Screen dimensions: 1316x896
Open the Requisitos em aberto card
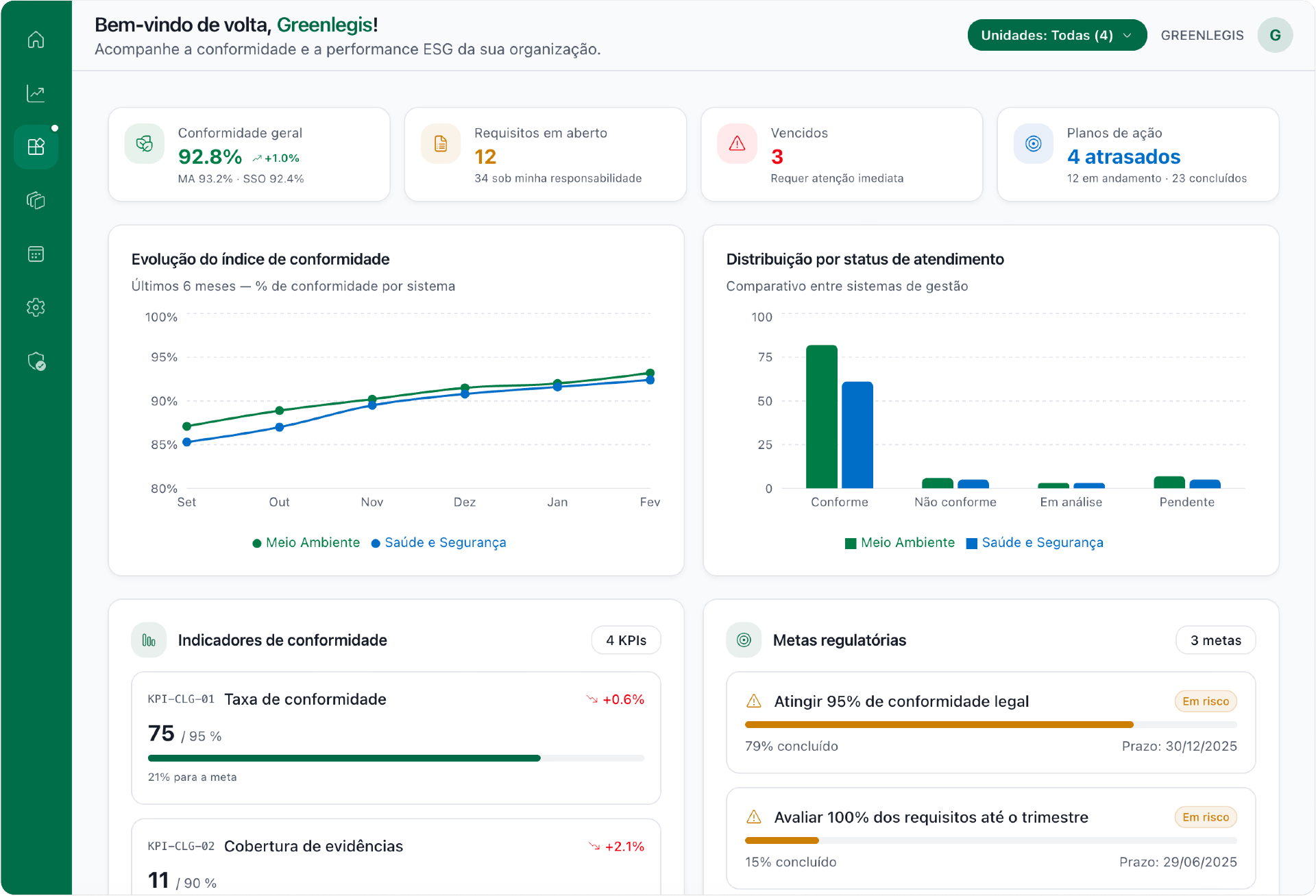(x=545, y=154)
